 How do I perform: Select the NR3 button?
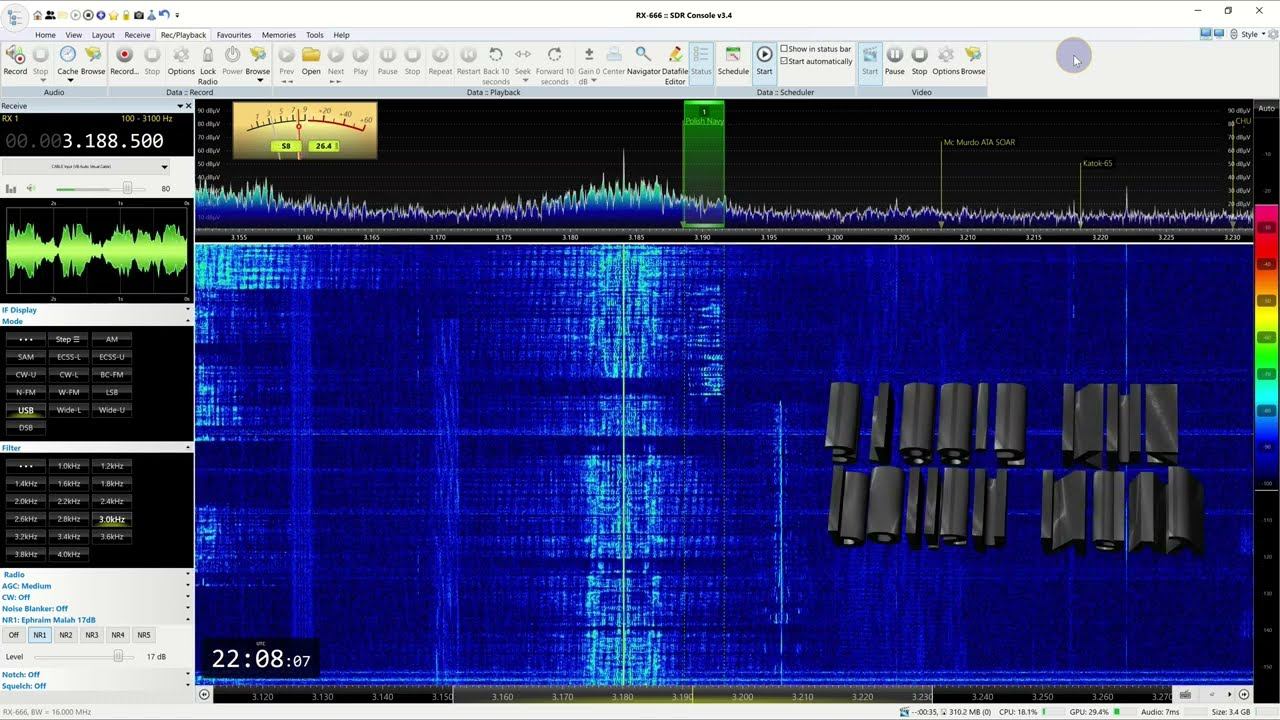92,635
